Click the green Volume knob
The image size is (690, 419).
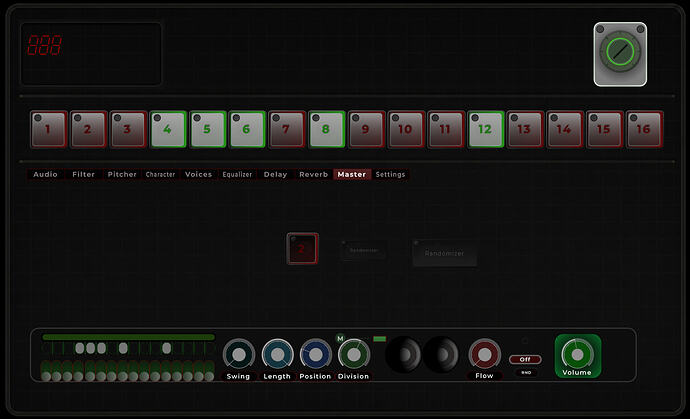pyautogui.click(x=577, y=354)
